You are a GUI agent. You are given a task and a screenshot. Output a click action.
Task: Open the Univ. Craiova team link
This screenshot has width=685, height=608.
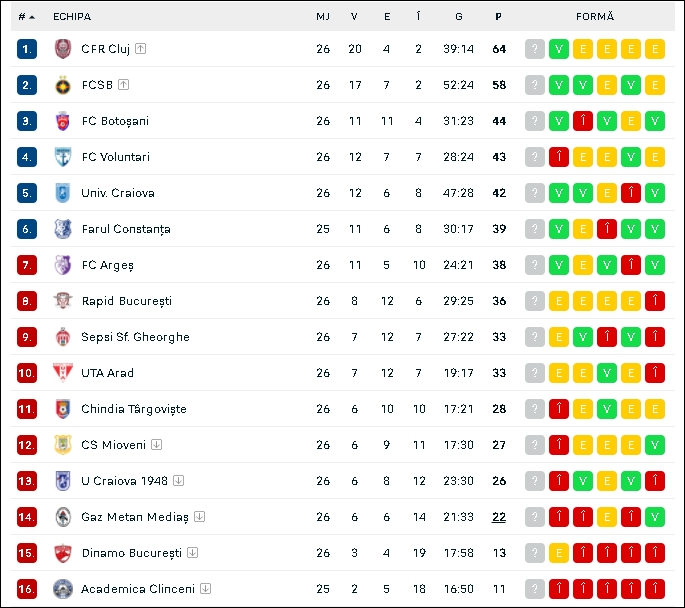coord(118,193)
